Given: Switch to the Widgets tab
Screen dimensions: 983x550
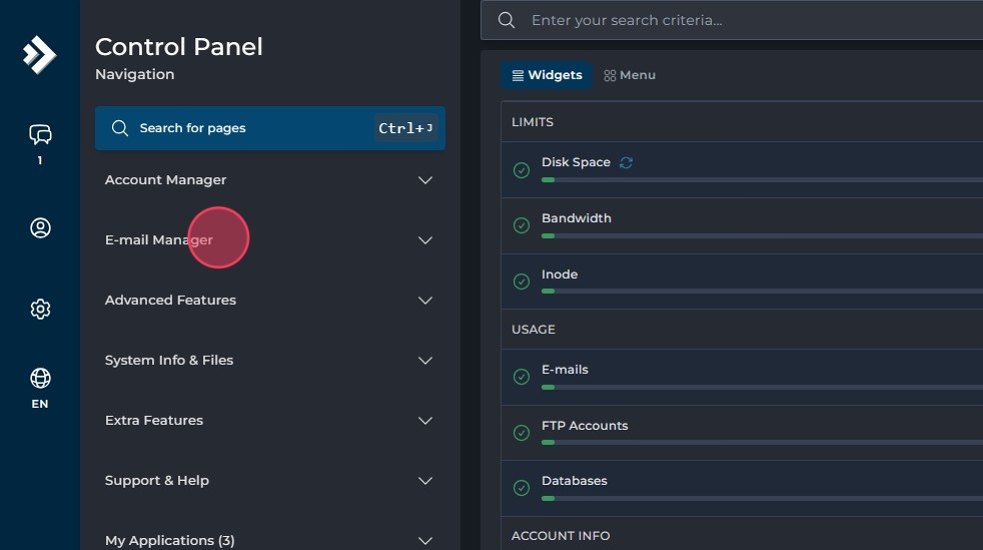Looking at the screenshot, I should coord(547,75).
